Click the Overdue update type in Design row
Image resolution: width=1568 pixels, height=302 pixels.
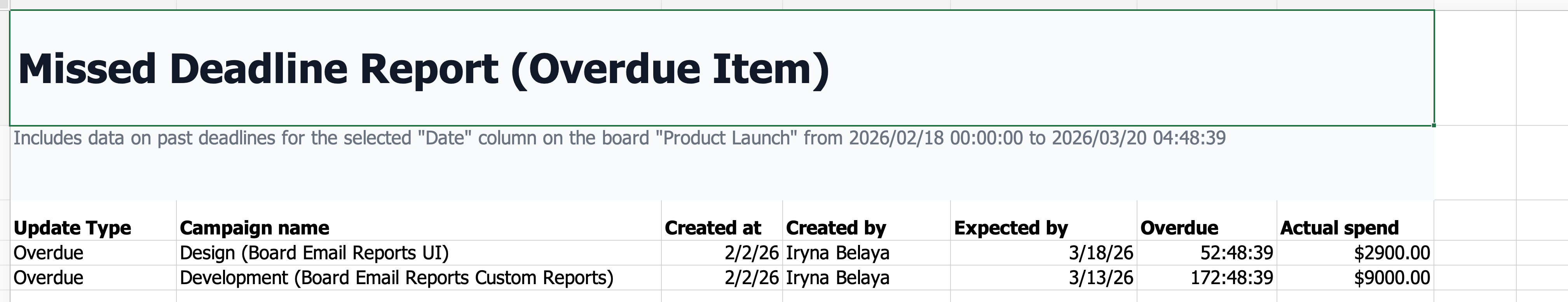pos(49,253)
